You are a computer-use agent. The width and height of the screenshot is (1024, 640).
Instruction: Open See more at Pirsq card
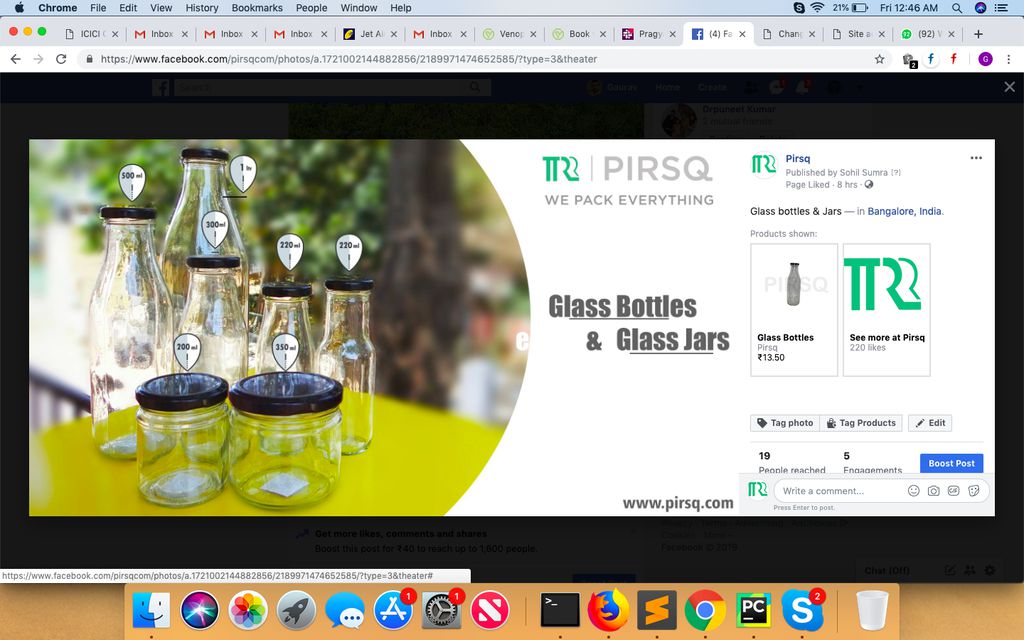tap(886, 310)
